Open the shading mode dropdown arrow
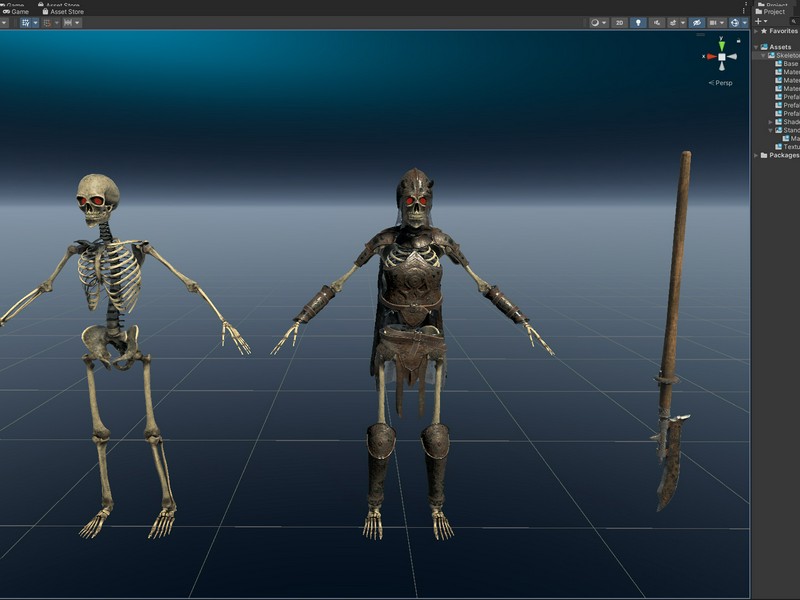Screen dimensions: 800x600 pos(604,23)
